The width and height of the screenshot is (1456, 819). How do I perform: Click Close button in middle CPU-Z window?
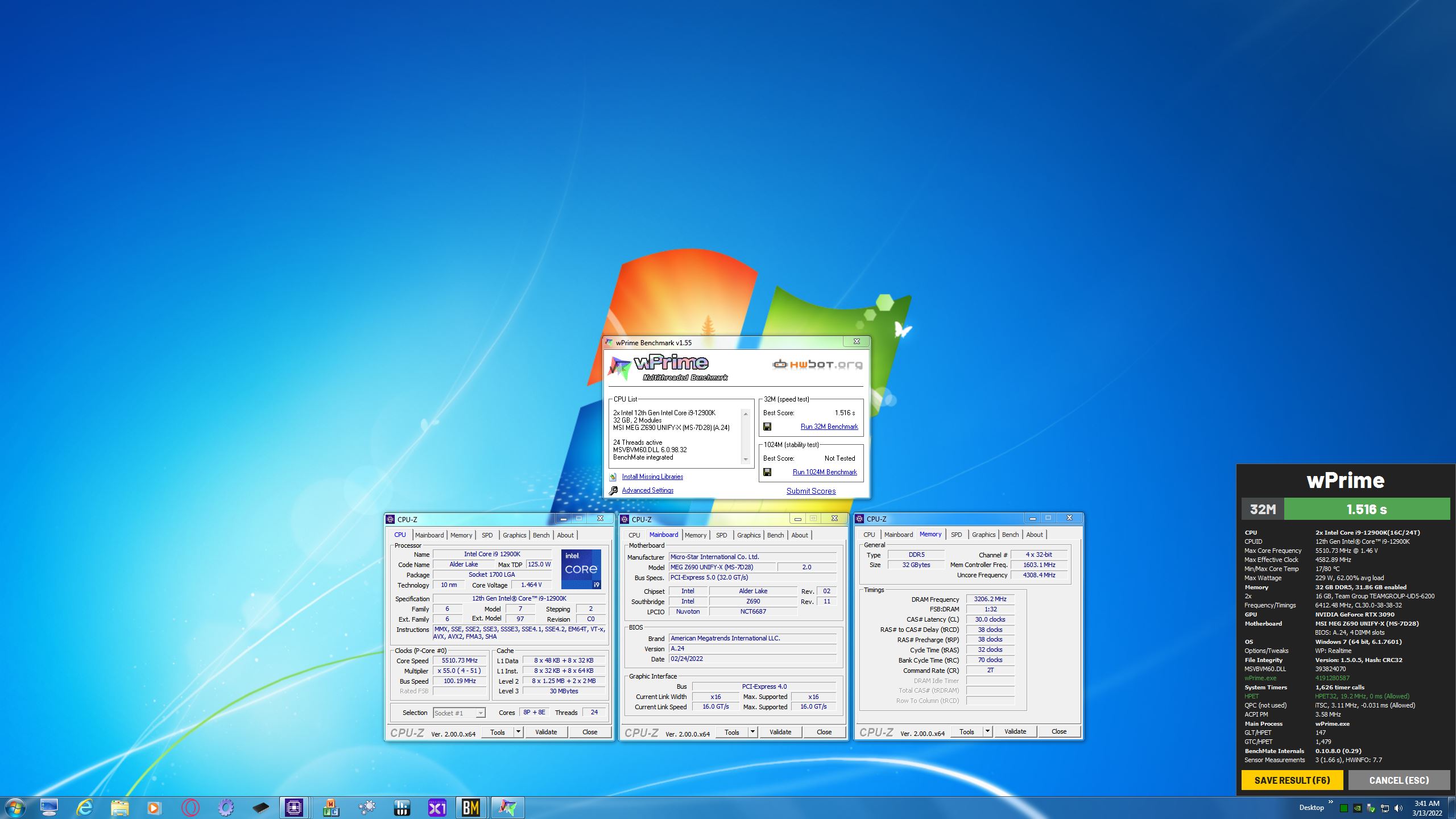tap(824, 732)
